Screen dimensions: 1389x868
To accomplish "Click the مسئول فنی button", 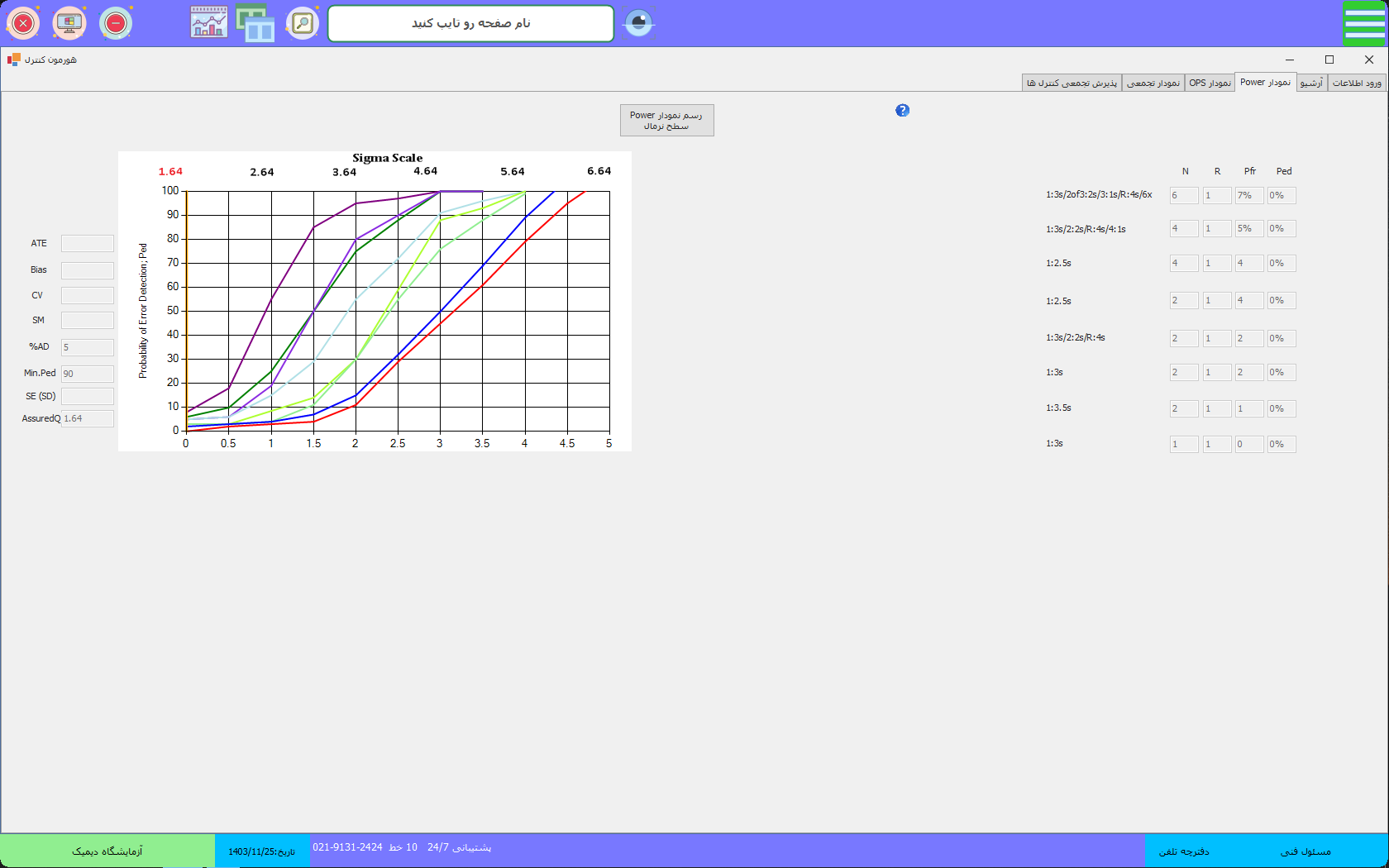I will (1305, 851).
